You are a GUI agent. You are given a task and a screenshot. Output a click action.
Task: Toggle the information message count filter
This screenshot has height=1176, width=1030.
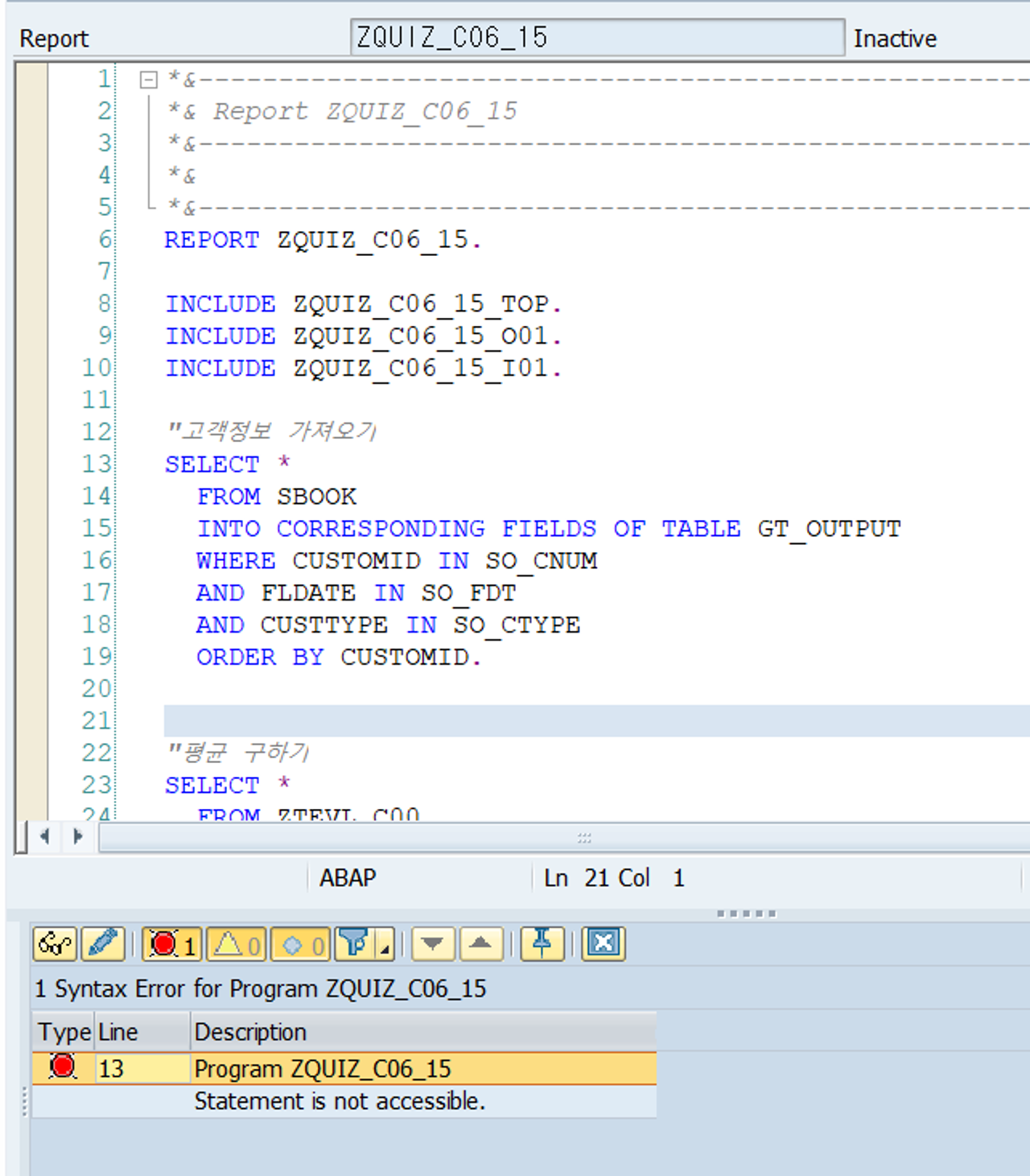300,943
